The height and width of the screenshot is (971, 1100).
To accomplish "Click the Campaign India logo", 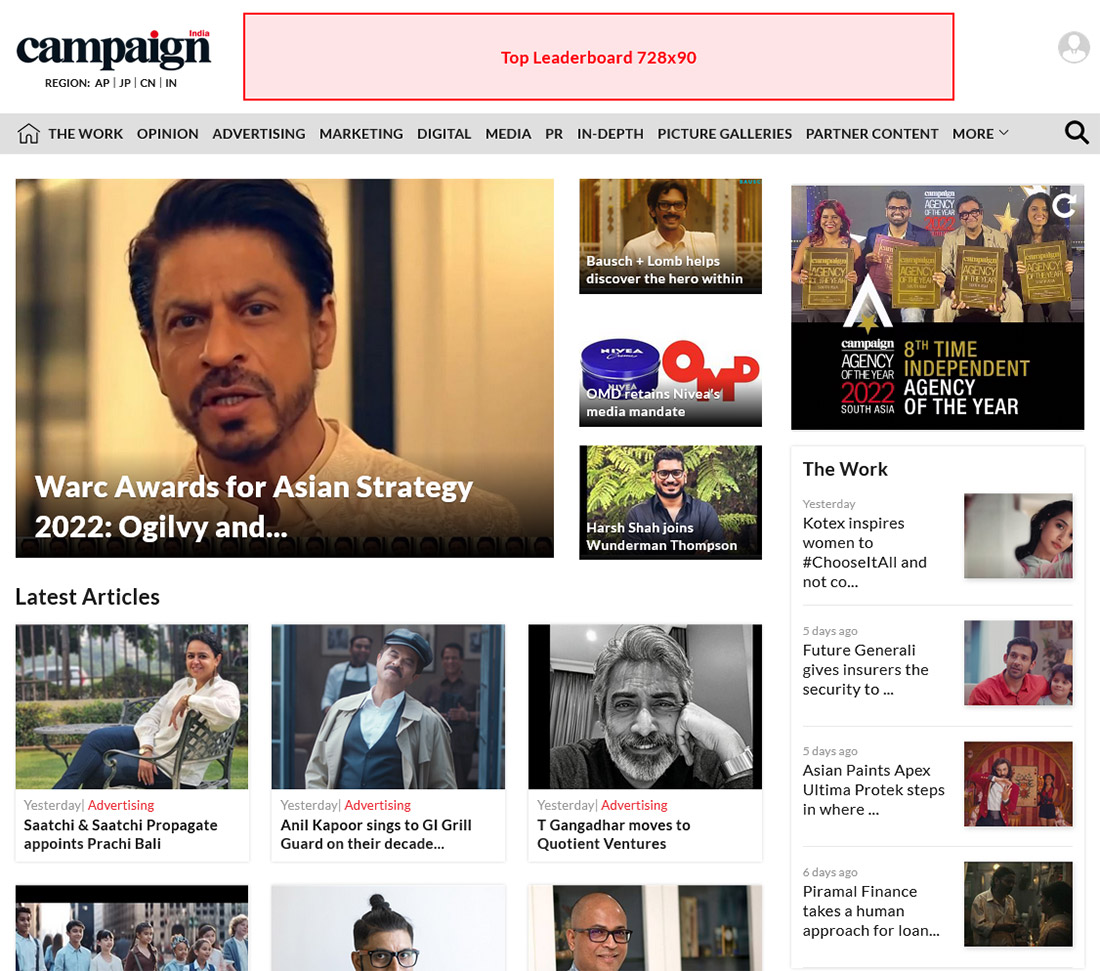I will (114, 49).
